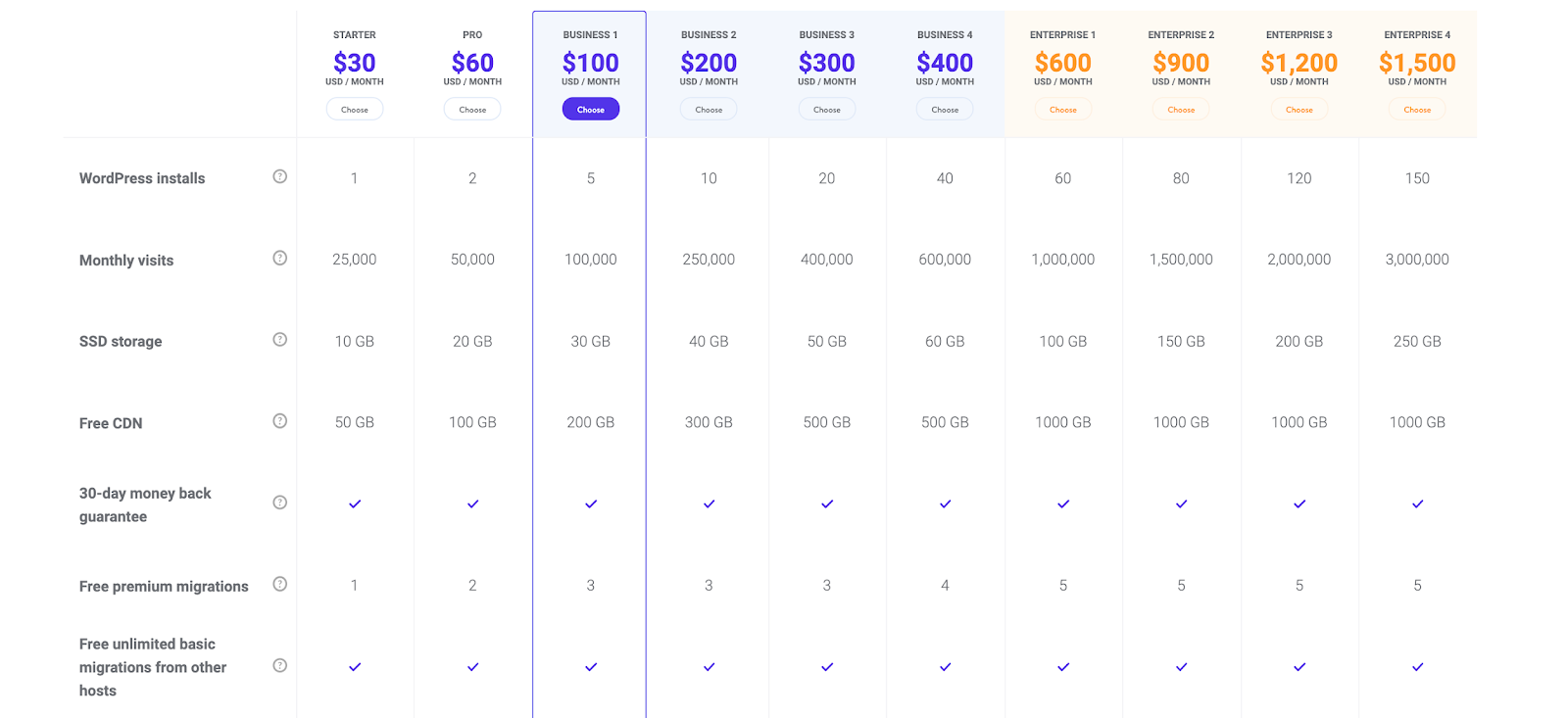This screenshot has height=718, width=1568.
Task: Open the free unlimited basic migrations help icon
Action: point(280,665)
